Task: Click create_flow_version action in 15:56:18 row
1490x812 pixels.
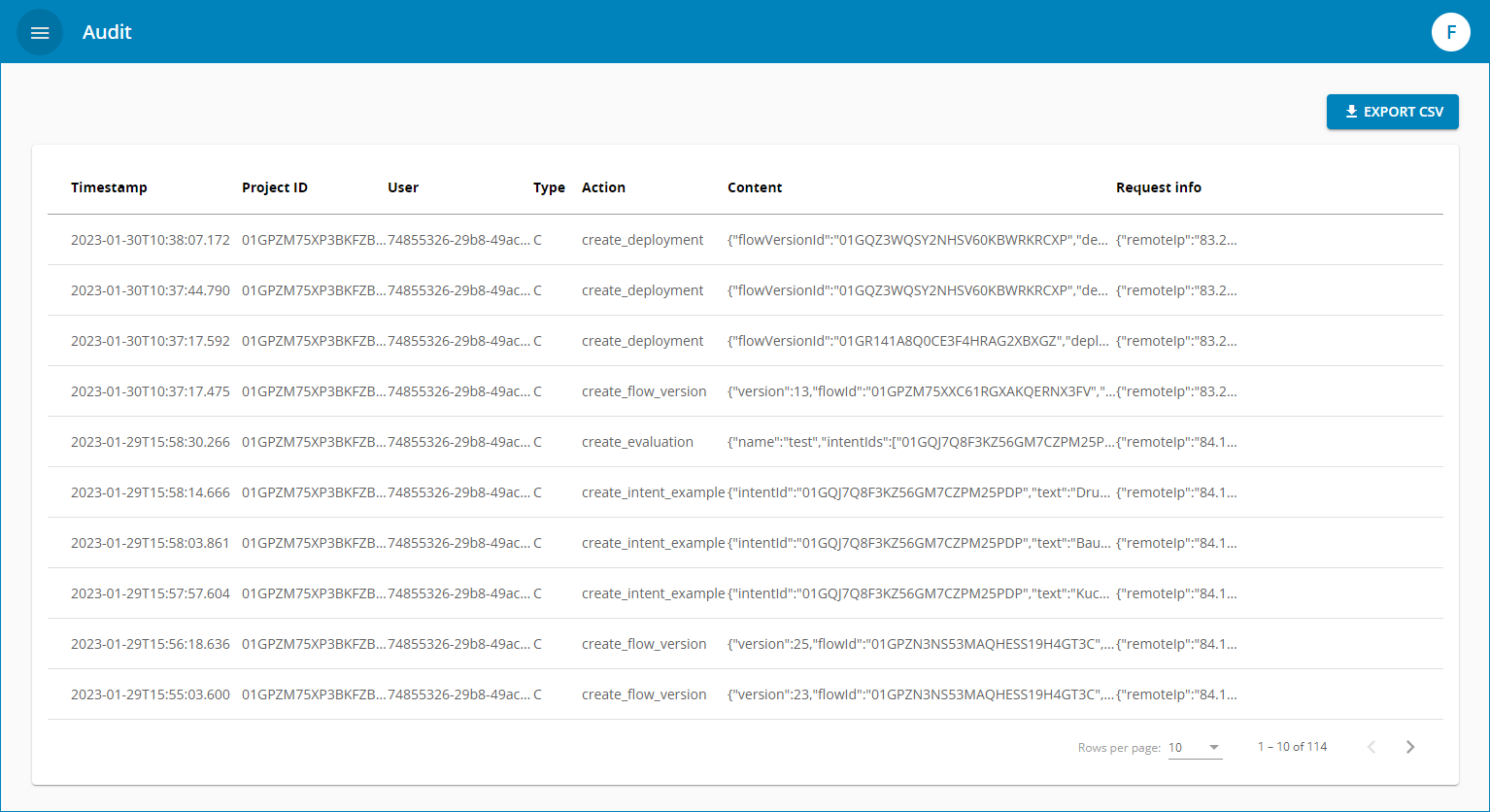Action: click(644, 644)
